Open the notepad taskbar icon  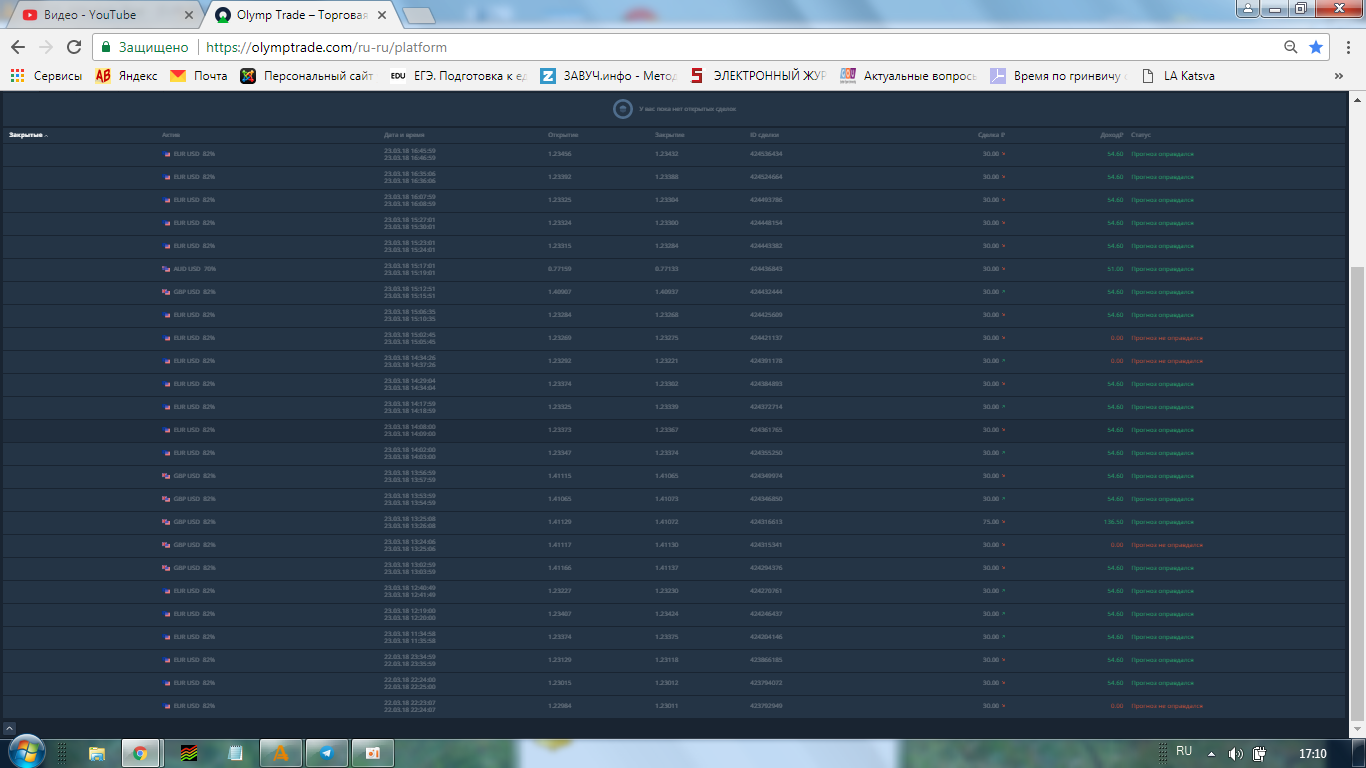click(235, 753)
